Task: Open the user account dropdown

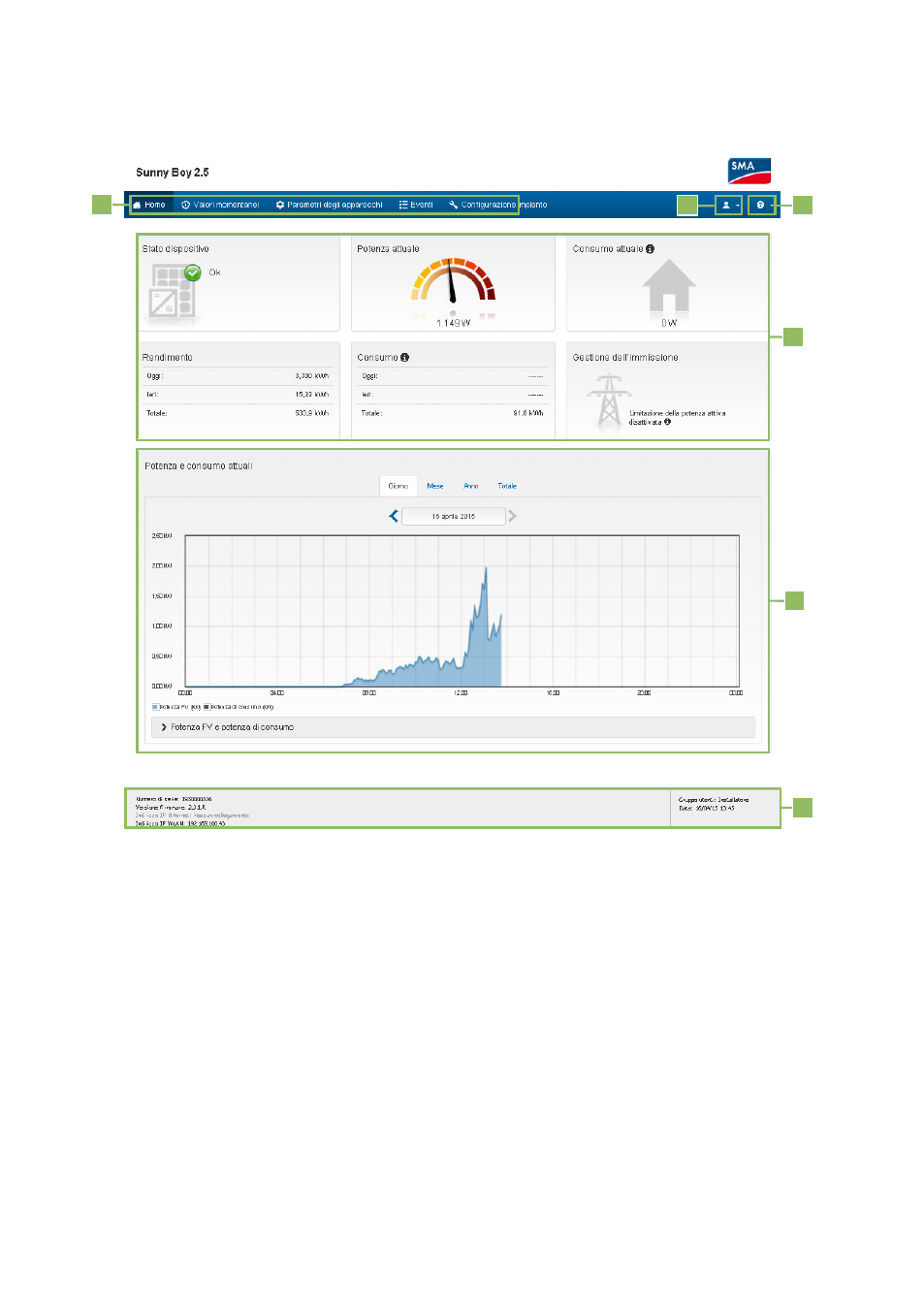Action: [728, 205]
